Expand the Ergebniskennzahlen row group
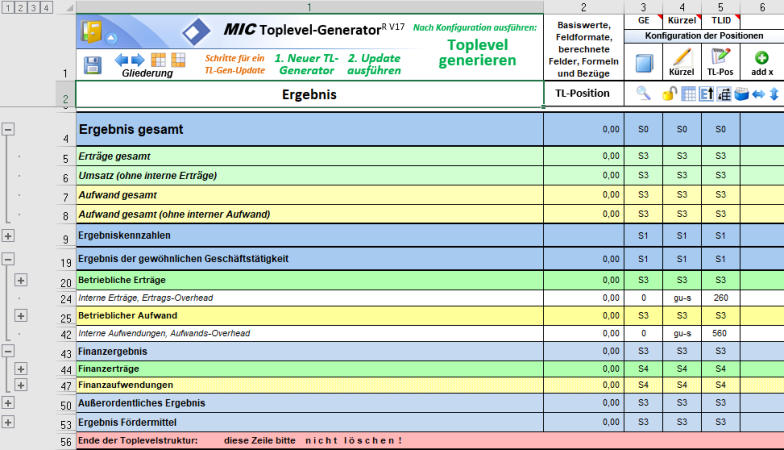784x450 pixels. [8, 236]
